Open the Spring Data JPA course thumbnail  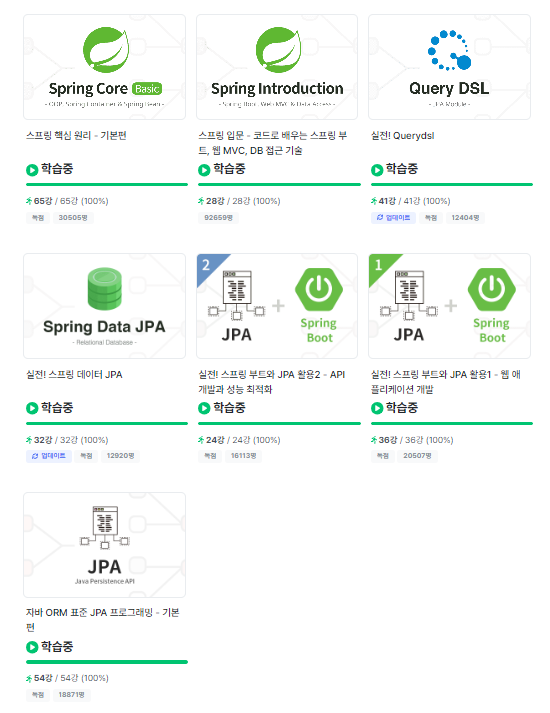[x=105, y=306]
